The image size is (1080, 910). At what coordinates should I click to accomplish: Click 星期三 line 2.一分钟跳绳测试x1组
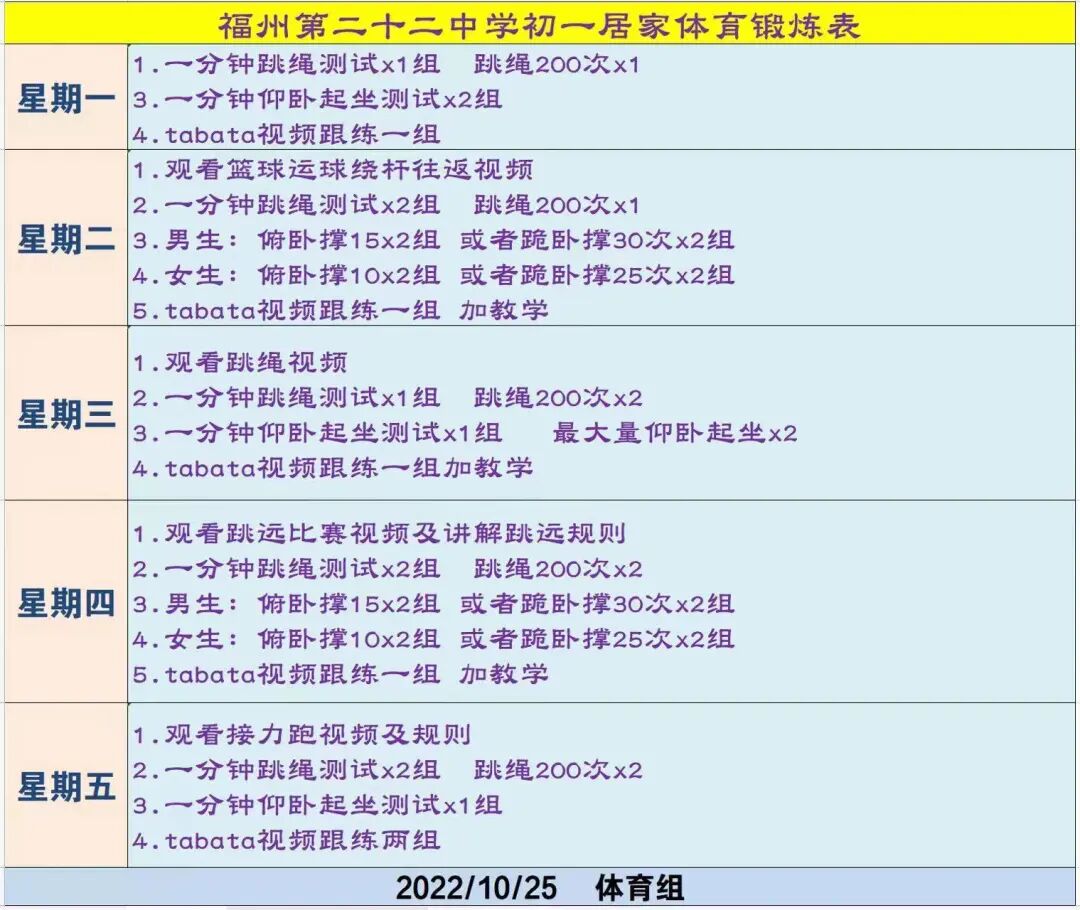click(x=287, y=397)
